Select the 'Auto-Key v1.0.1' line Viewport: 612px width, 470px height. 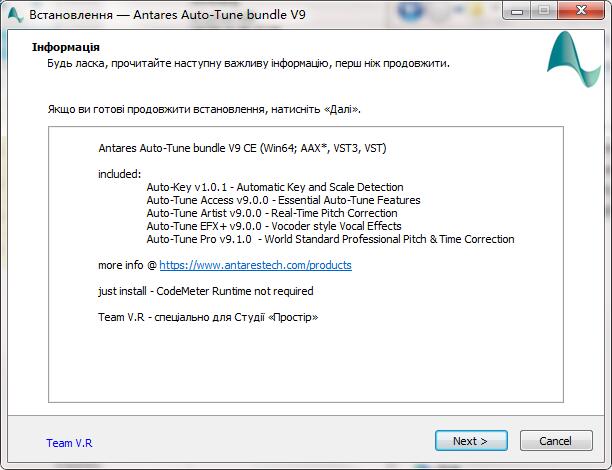(275, 187)
